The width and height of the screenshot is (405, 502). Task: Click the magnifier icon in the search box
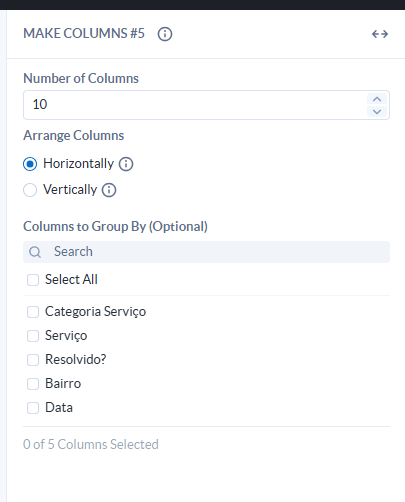pyautogui.click(x=35, y=252)
